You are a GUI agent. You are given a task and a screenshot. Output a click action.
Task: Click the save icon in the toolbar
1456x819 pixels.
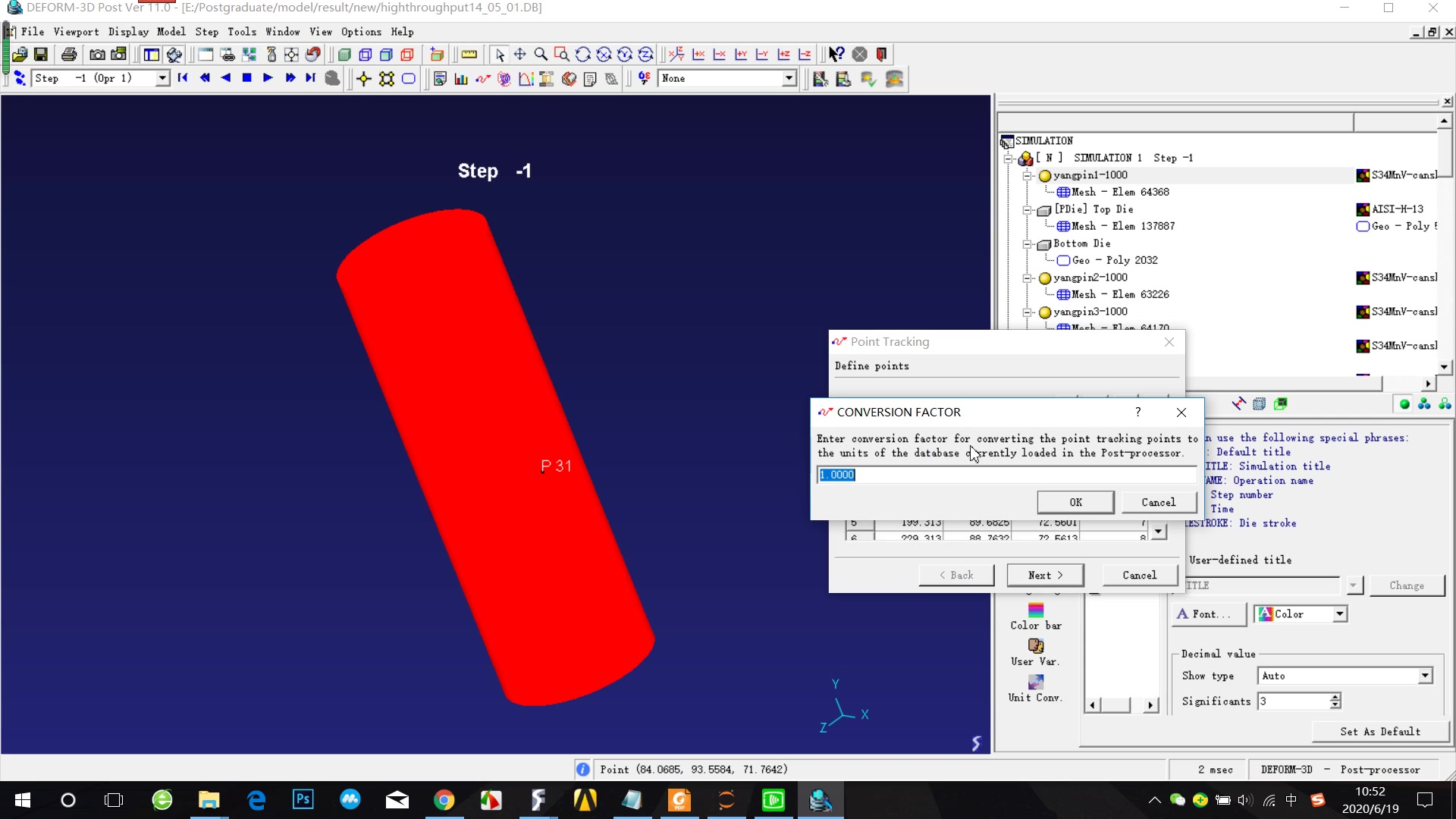(x=41, y=55)
